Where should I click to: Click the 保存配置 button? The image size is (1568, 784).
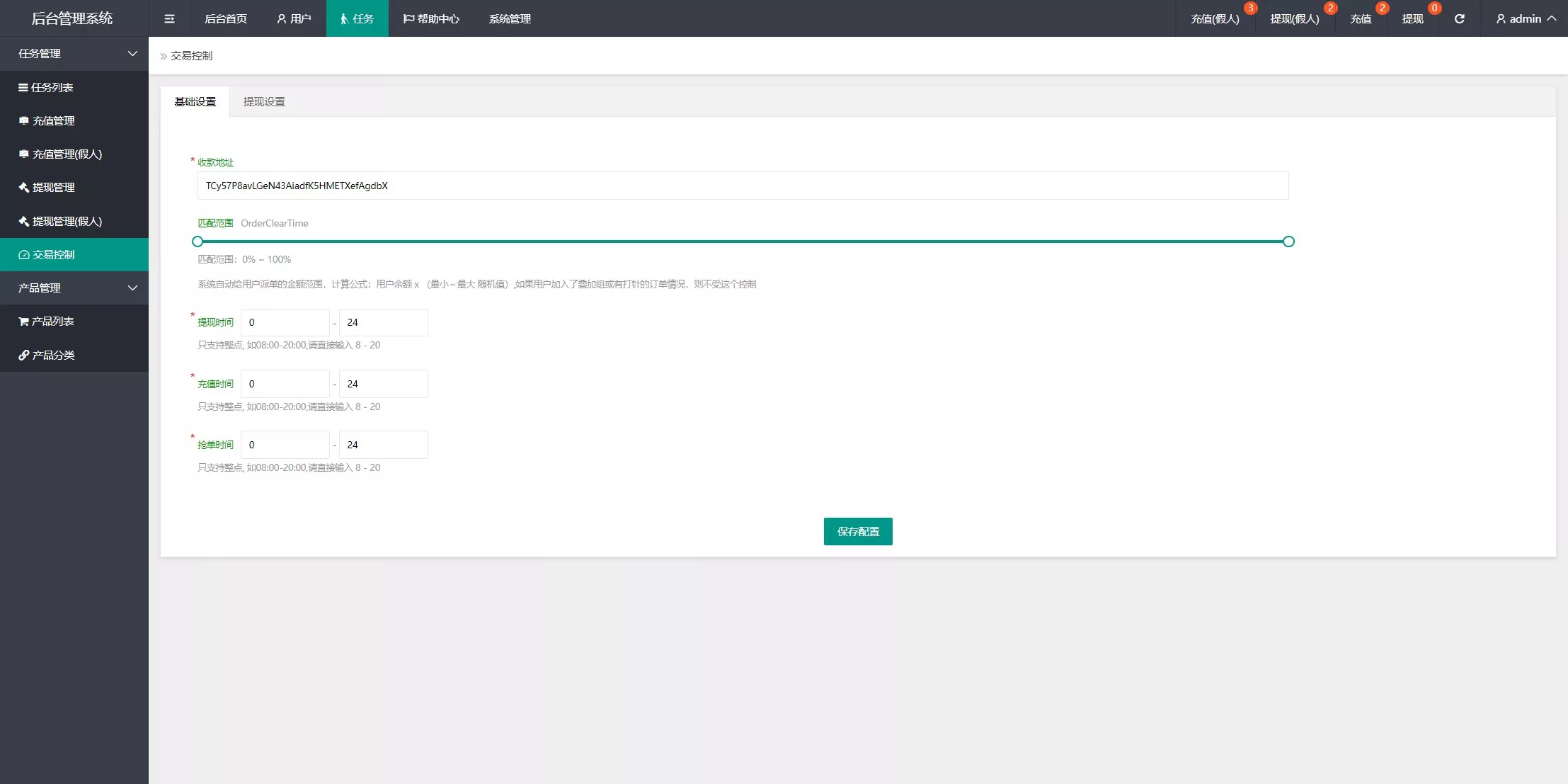(857, 531)
